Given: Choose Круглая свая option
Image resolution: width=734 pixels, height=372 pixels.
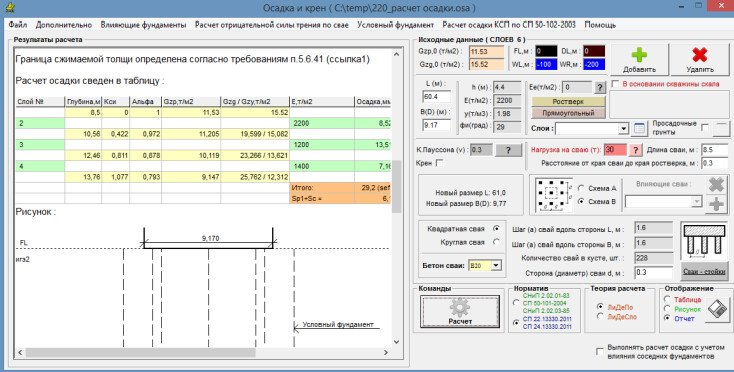Looking at the screenshot, I should 496,242.
